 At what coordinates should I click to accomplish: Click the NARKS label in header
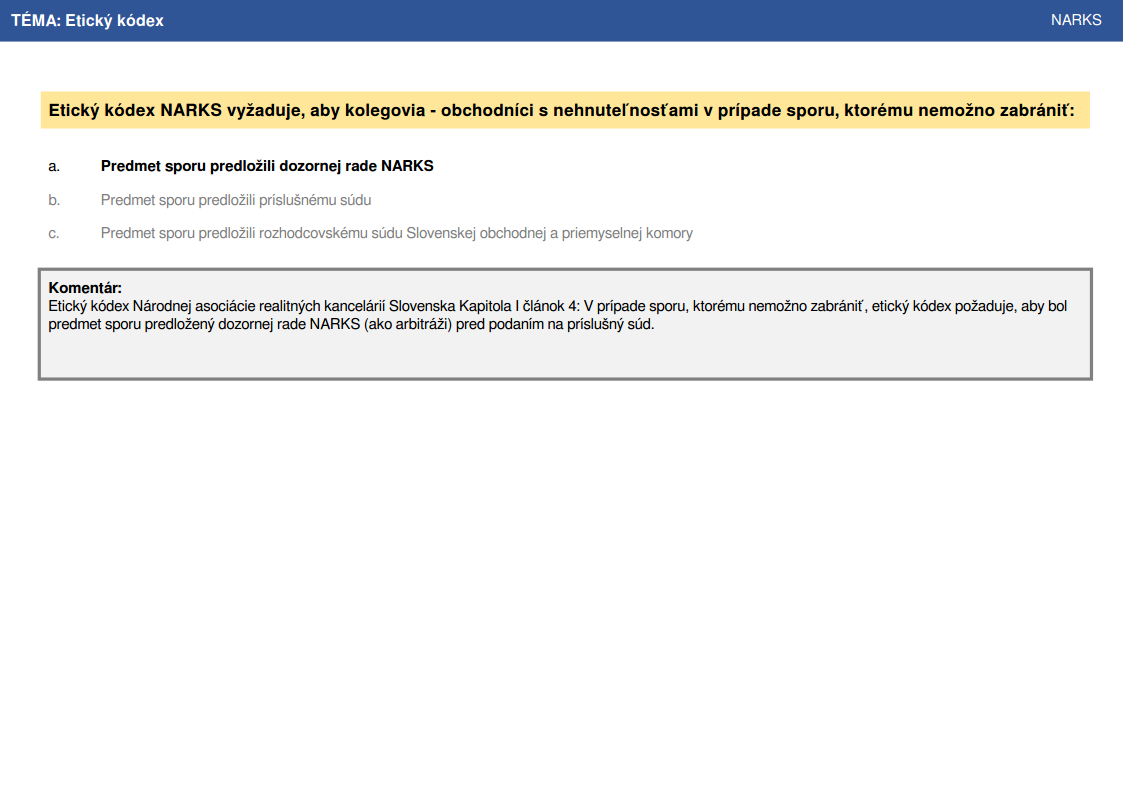(1076, 20)
